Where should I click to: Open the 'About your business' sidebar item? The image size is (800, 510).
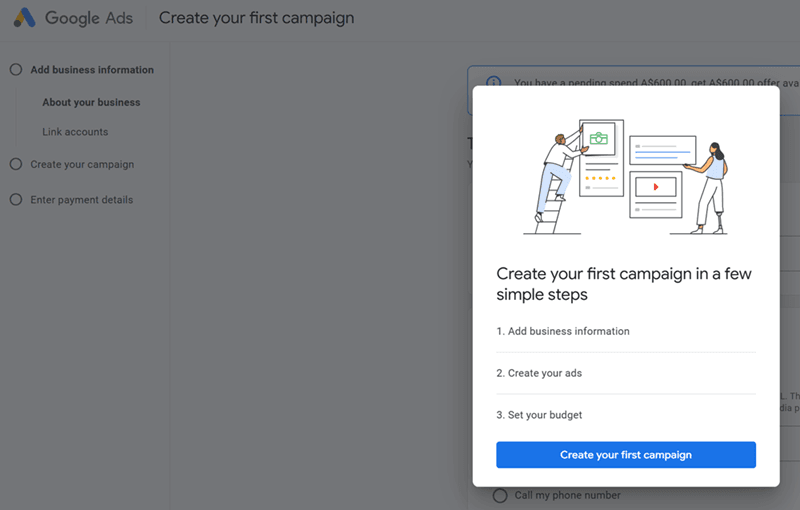tap(91, 102)
